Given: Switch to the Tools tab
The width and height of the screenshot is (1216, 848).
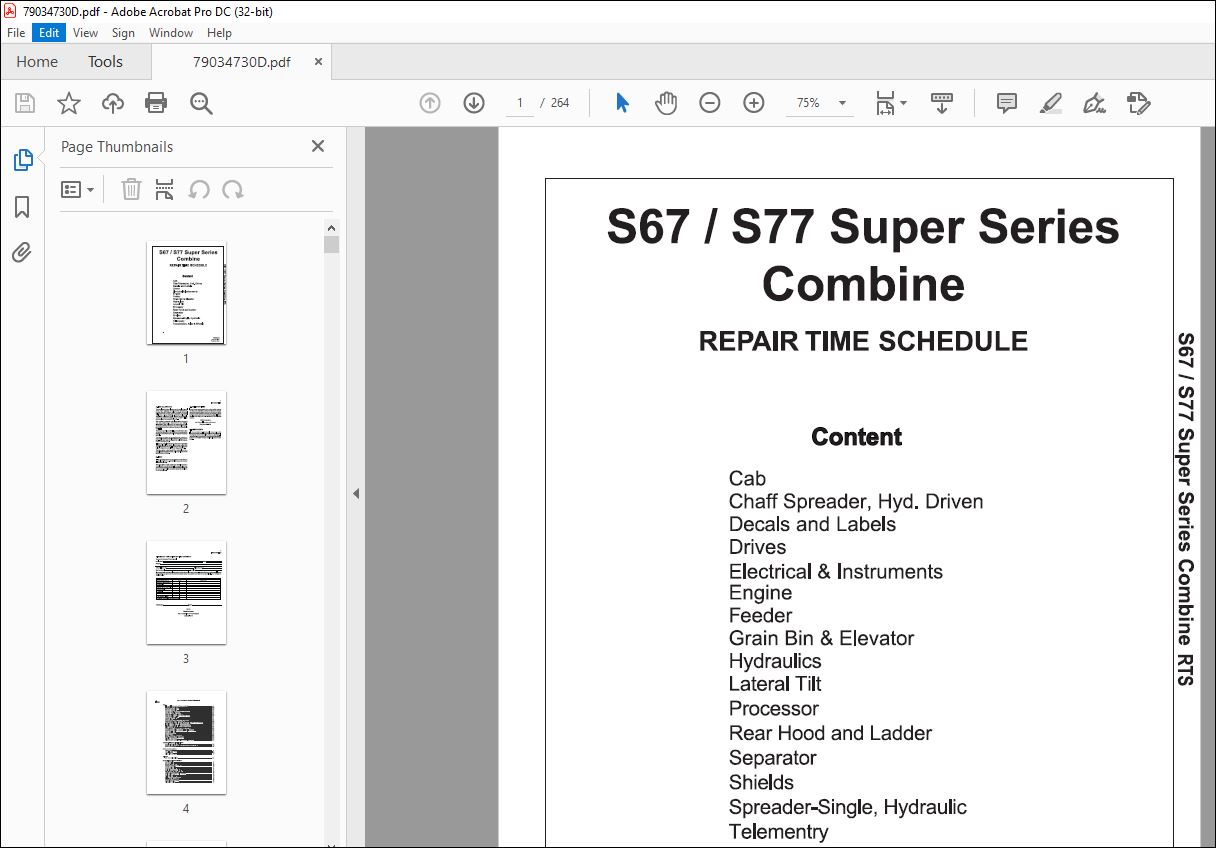Looking at the screenshot, I should tap(105, 62).
